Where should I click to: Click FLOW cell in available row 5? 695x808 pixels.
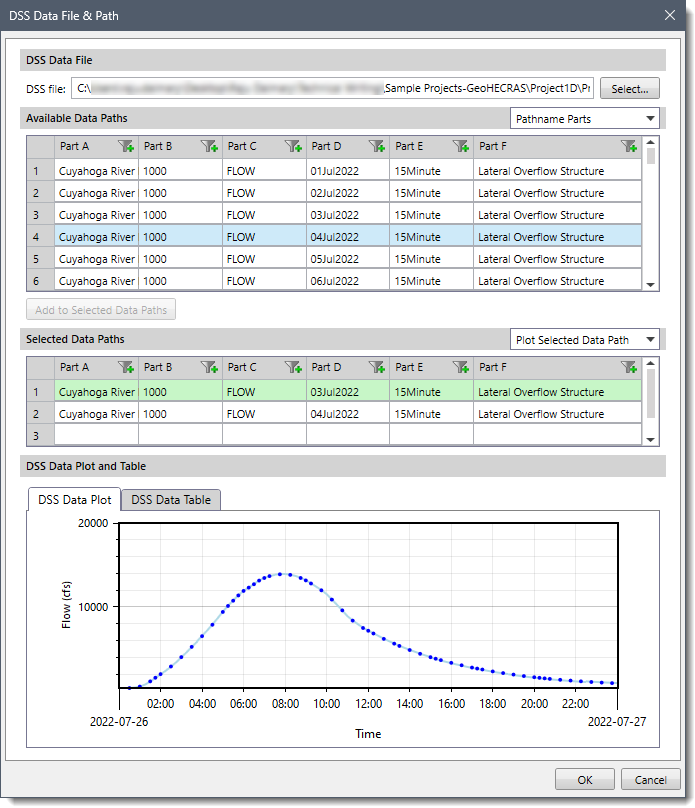pos(264,259)
